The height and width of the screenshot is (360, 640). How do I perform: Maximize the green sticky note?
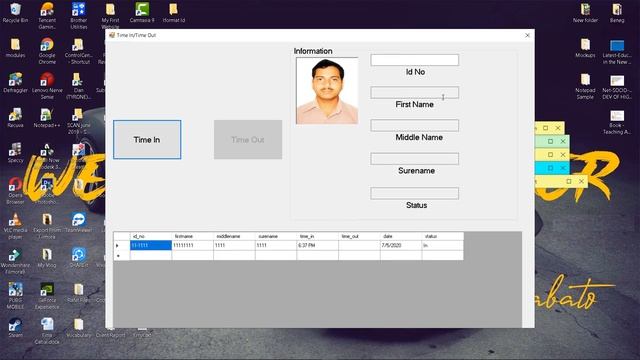[550, 141]
